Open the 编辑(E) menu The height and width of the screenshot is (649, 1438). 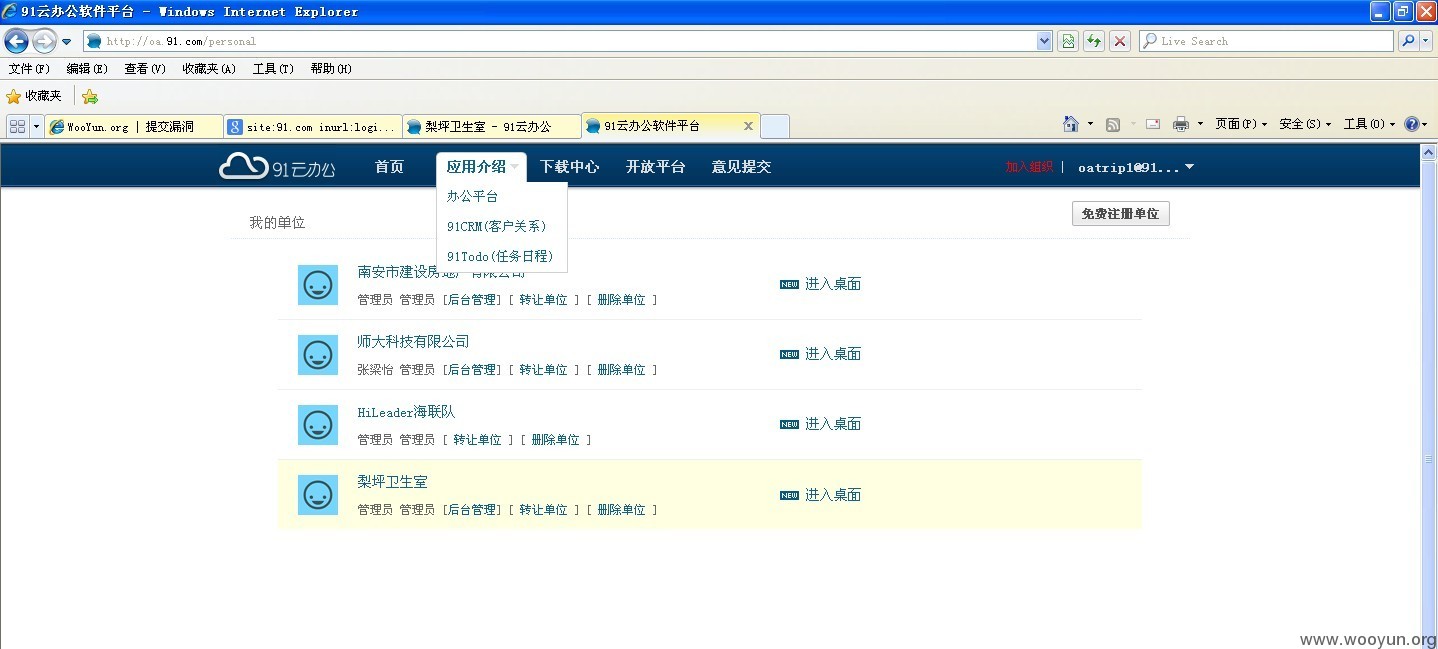pos(87,69)
